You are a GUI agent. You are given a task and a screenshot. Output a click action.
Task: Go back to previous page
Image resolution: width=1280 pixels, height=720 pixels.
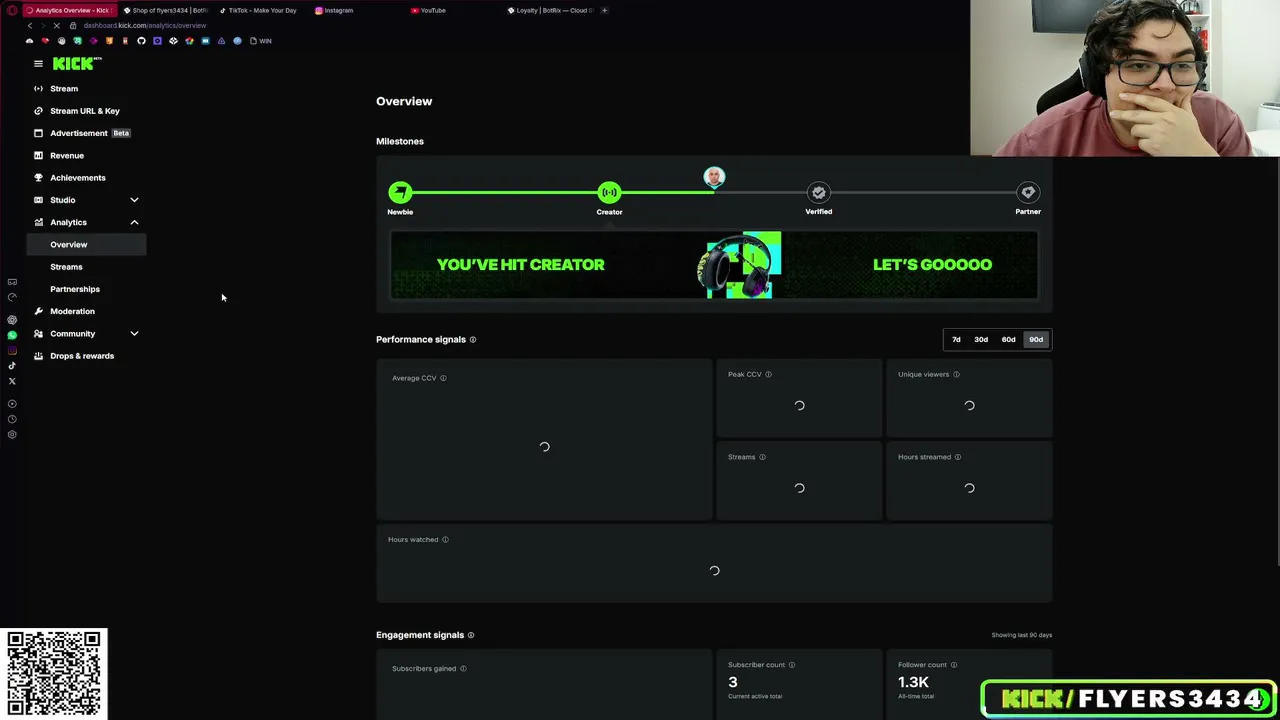[30, 25]
